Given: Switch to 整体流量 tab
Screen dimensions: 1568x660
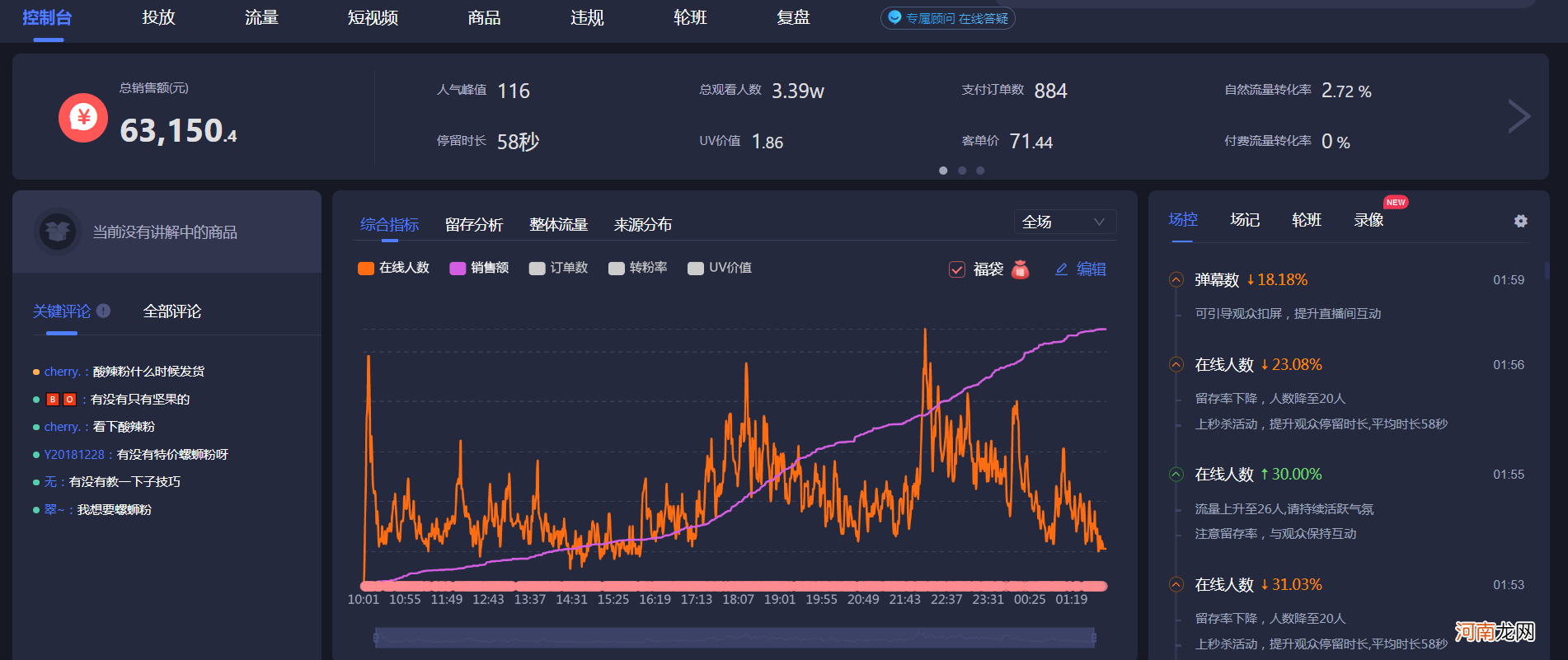Looking at the screenshot, I should (558, 224).
